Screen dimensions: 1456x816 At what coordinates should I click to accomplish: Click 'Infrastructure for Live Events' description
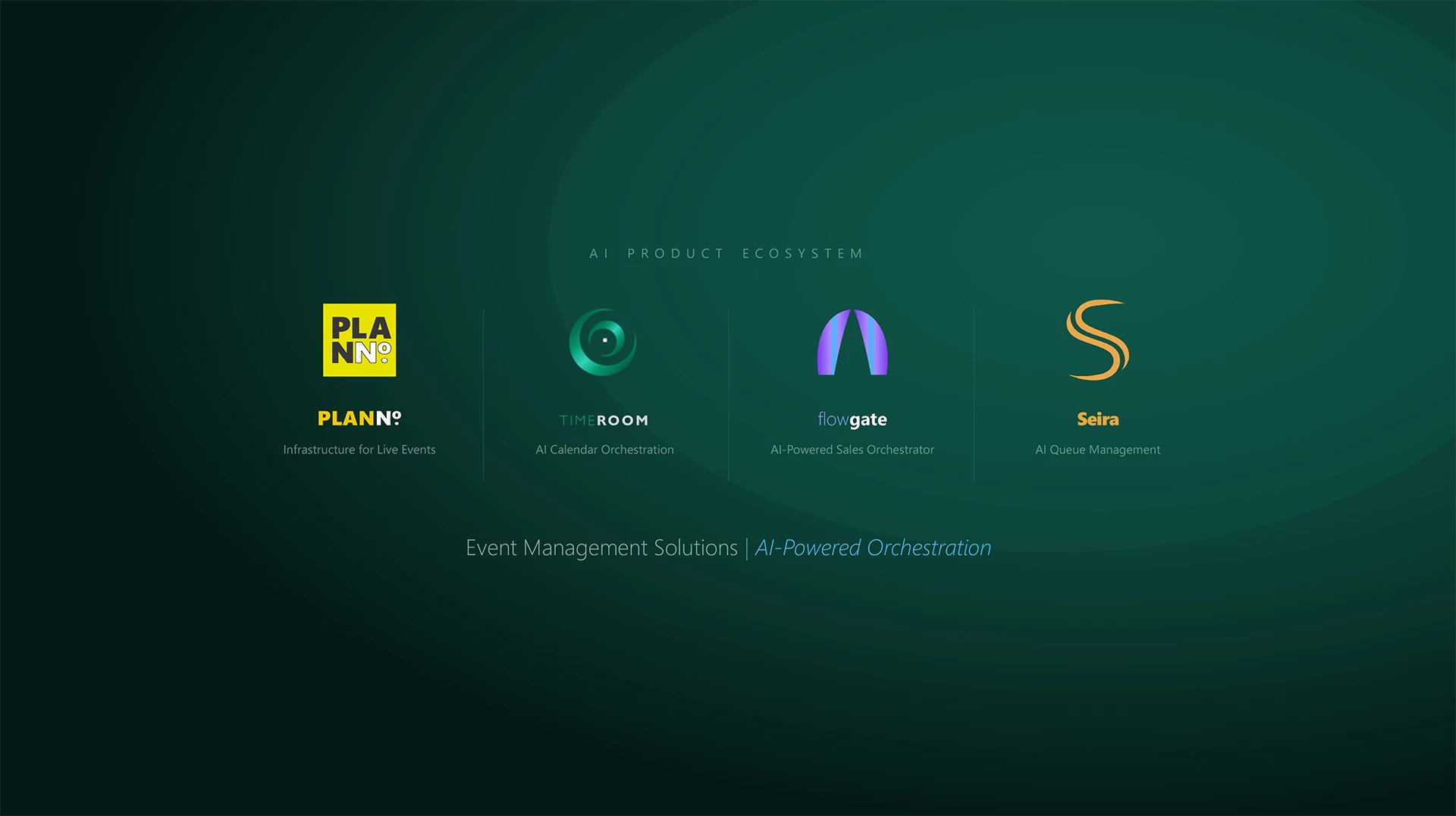tap(359, 450)
